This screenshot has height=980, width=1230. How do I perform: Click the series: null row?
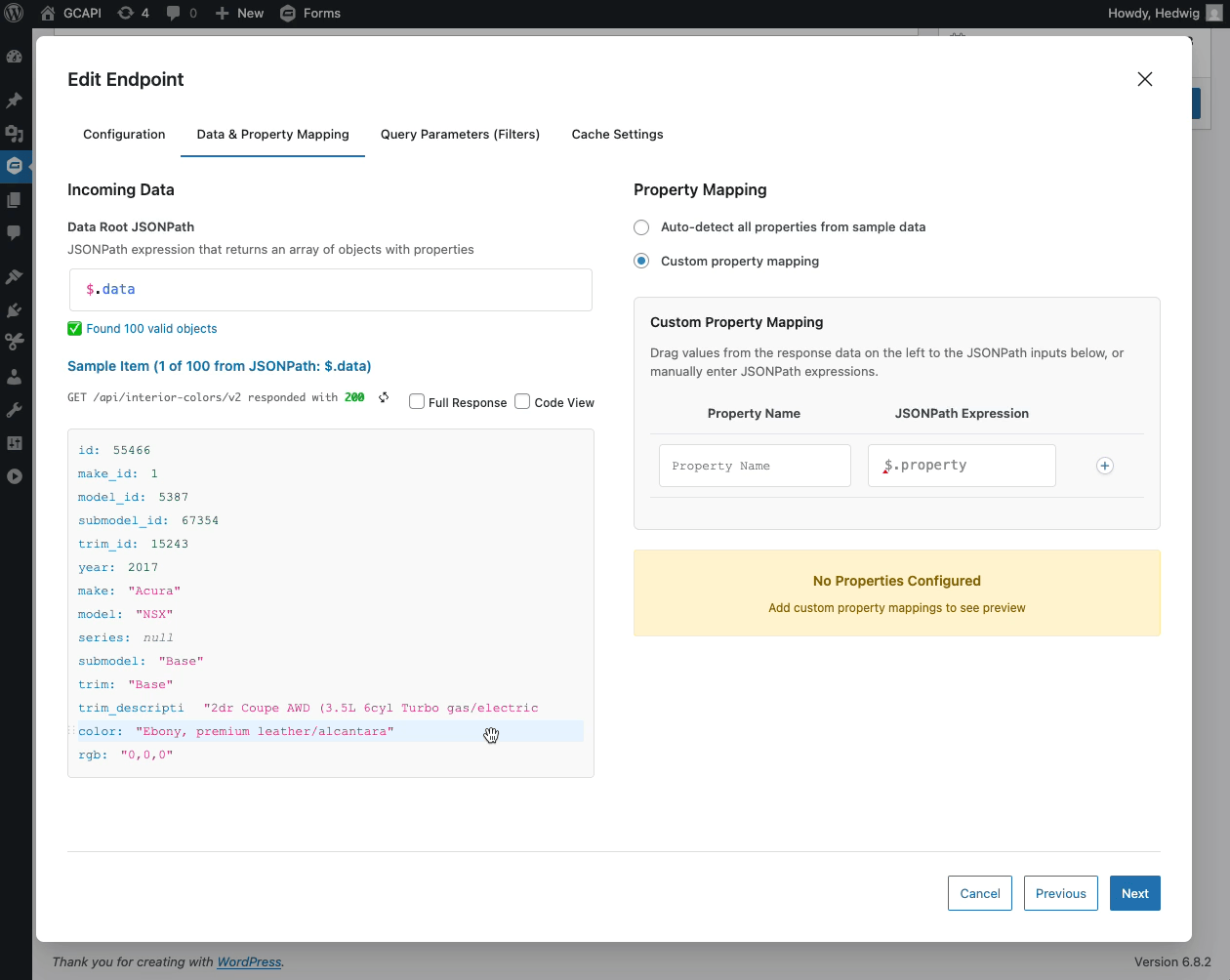click(x=331, y=637)
